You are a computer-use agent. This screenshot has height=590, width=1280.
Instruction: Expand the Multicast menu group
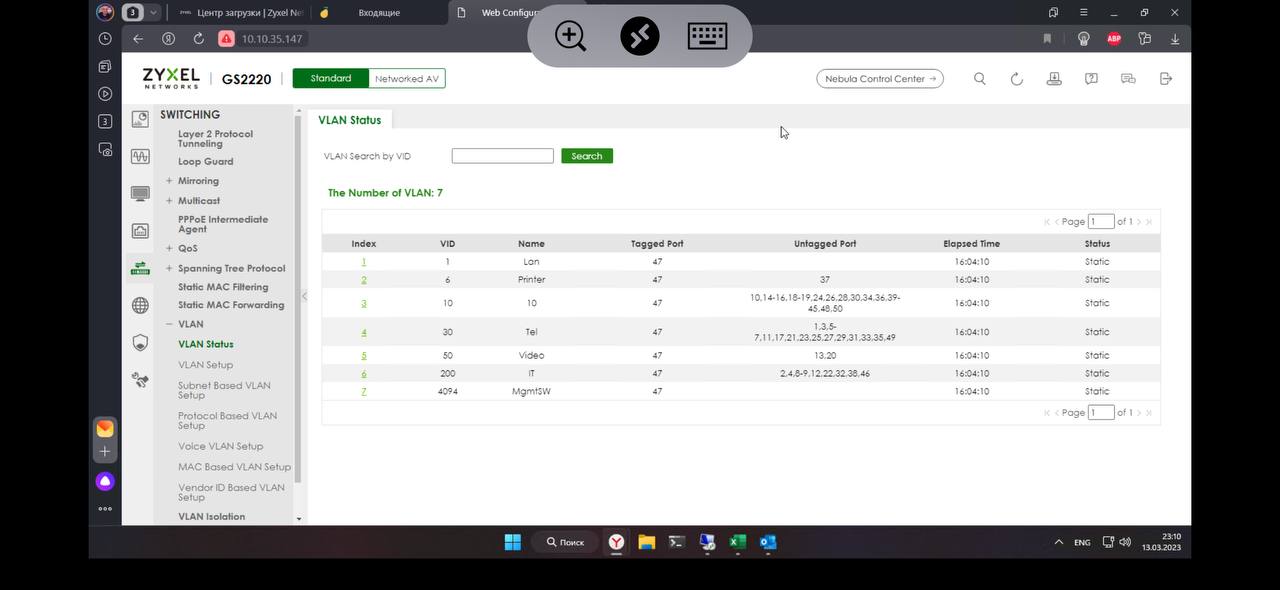click(169, 201)
